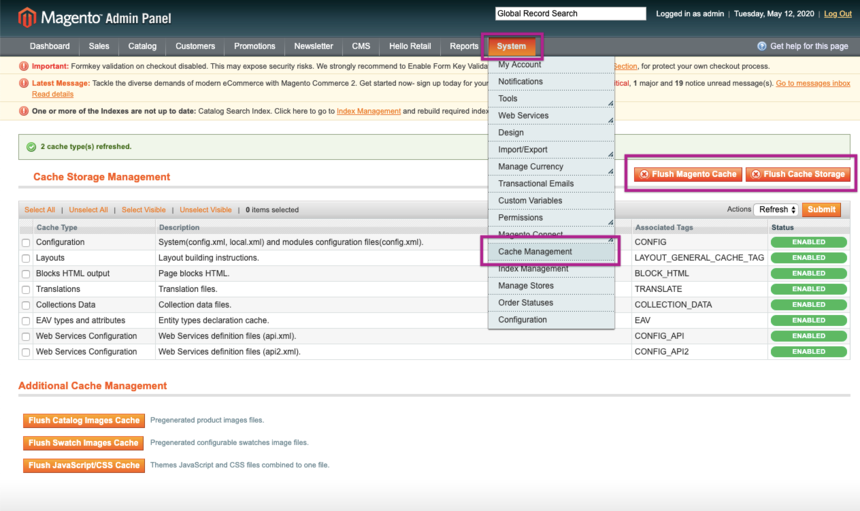Click Flush Magento Cache button

click(x=687, y=174)
